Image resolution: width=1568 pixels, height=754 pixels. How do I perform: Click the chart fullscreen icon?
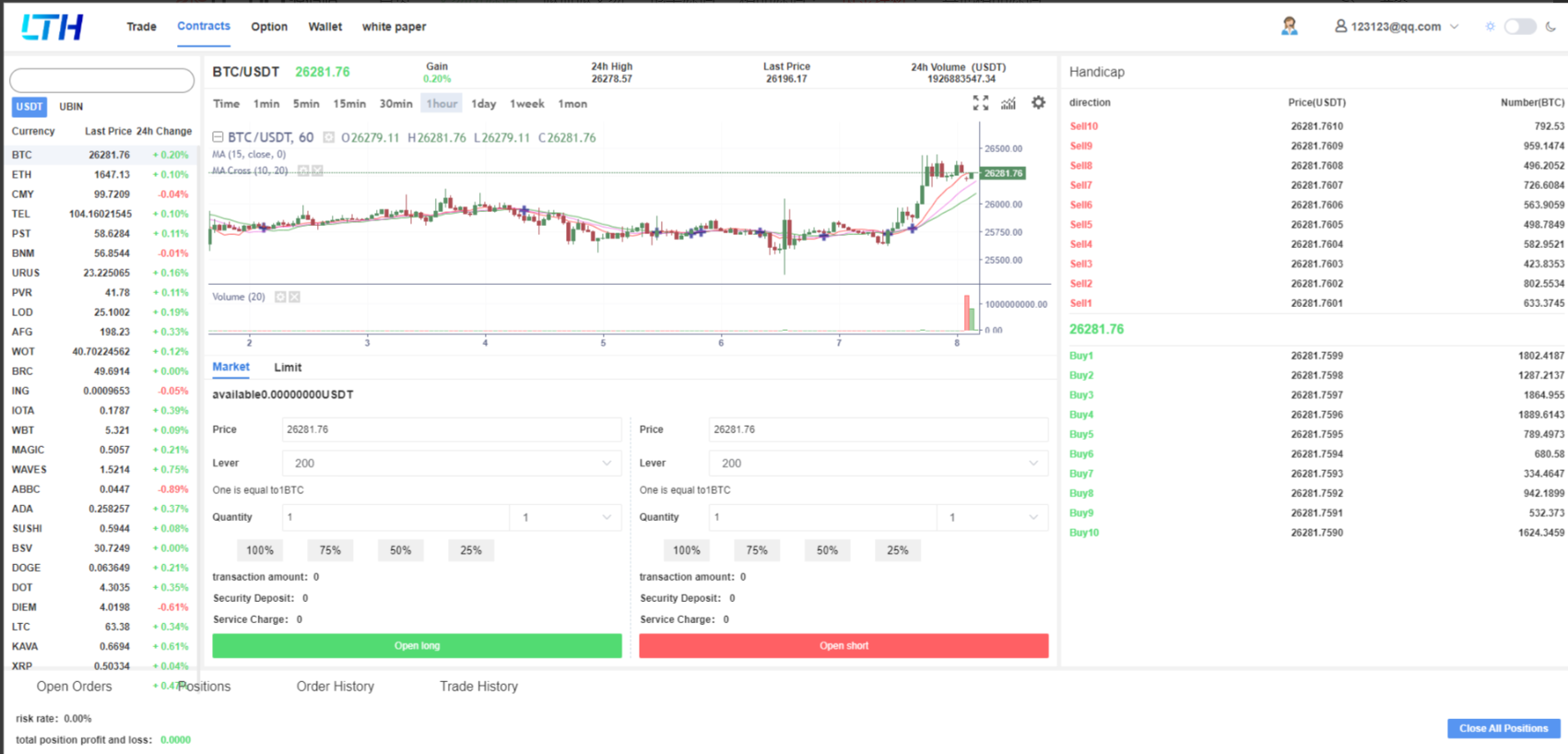pos(980,103)
